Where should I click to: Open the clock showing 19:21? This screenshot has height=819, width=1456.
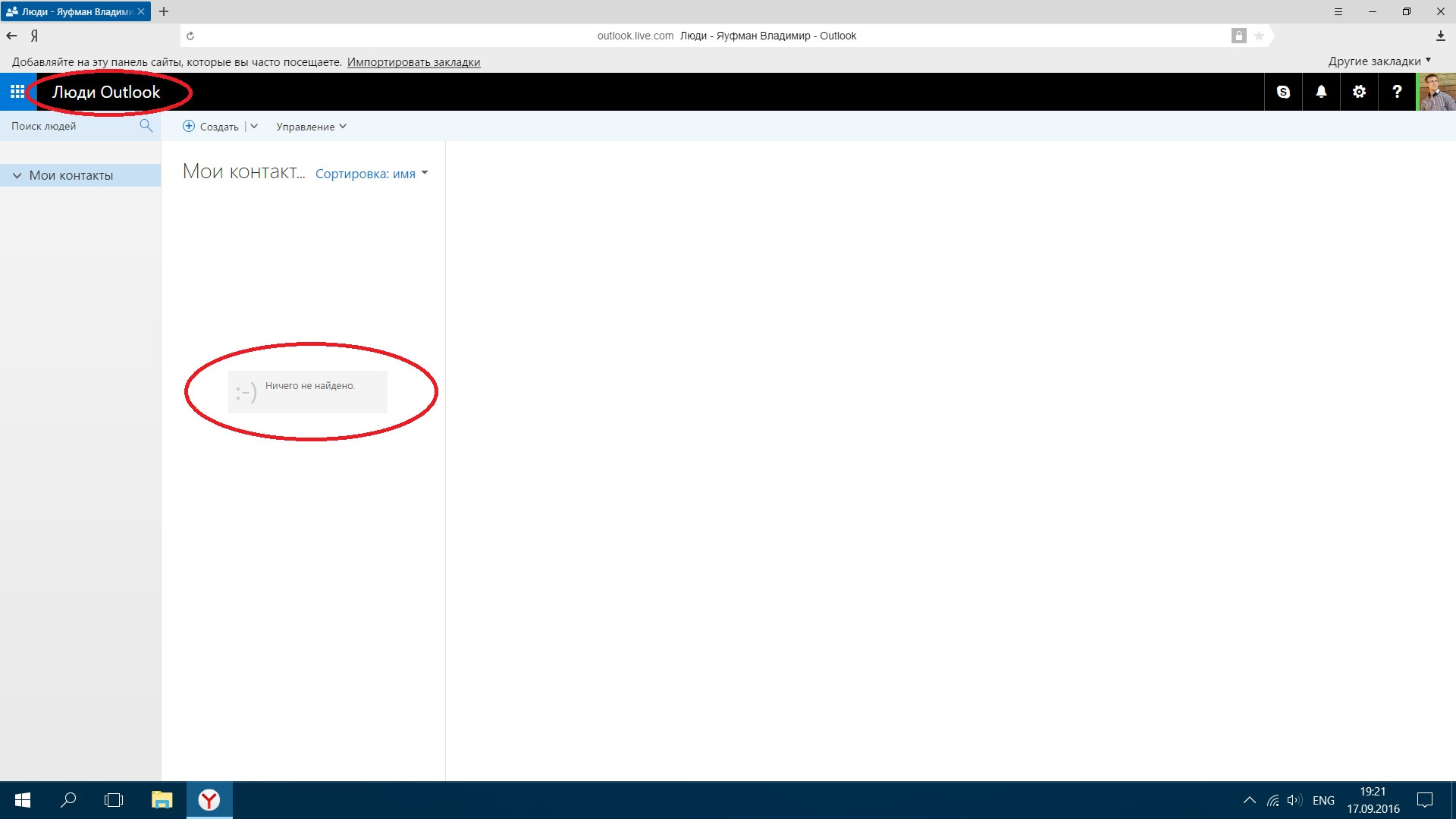[x=1373, y=800]
